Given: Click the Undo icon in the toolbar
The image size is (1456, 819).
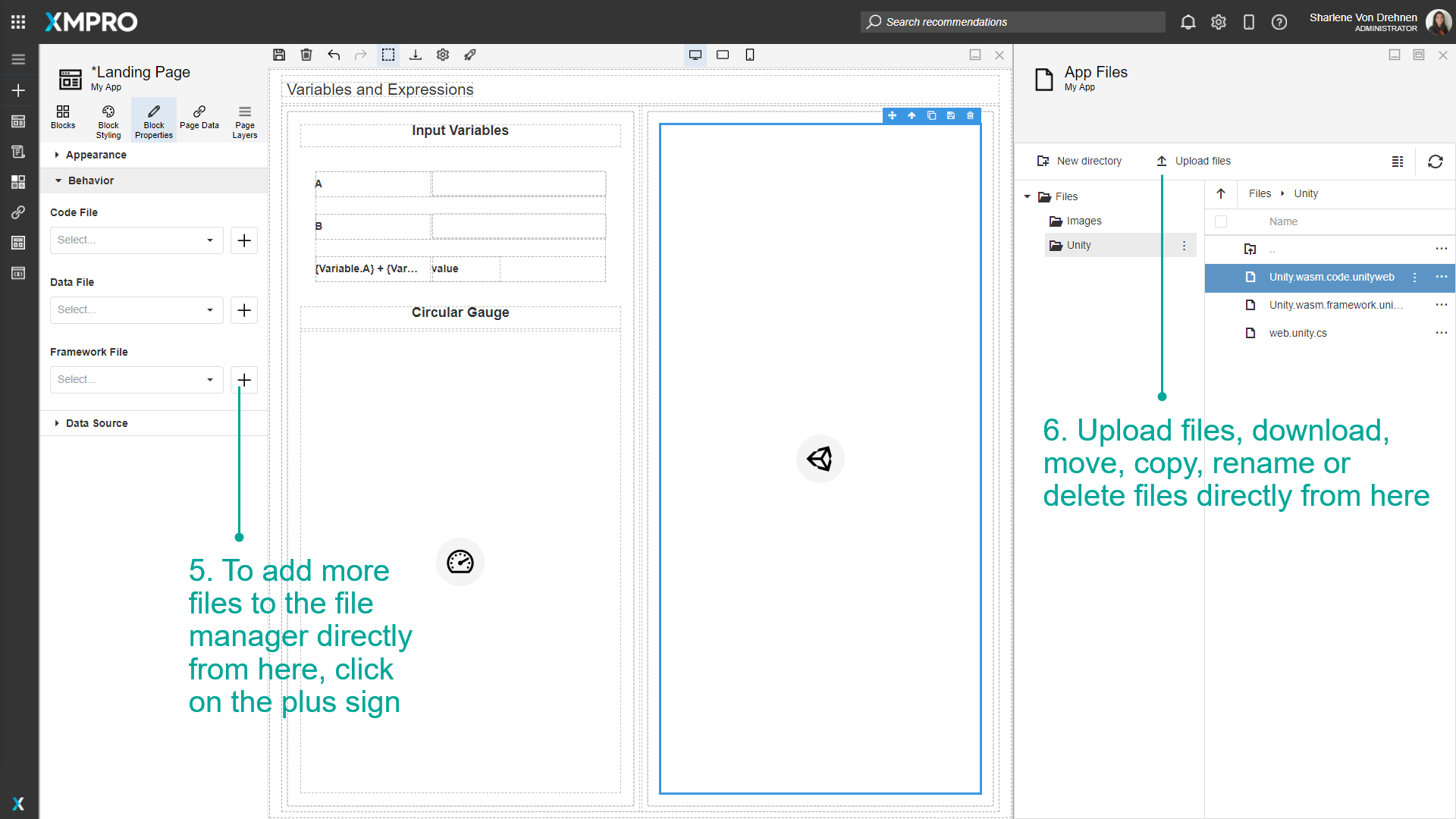Looking at the screenshot, I should [x=334, y=55].
